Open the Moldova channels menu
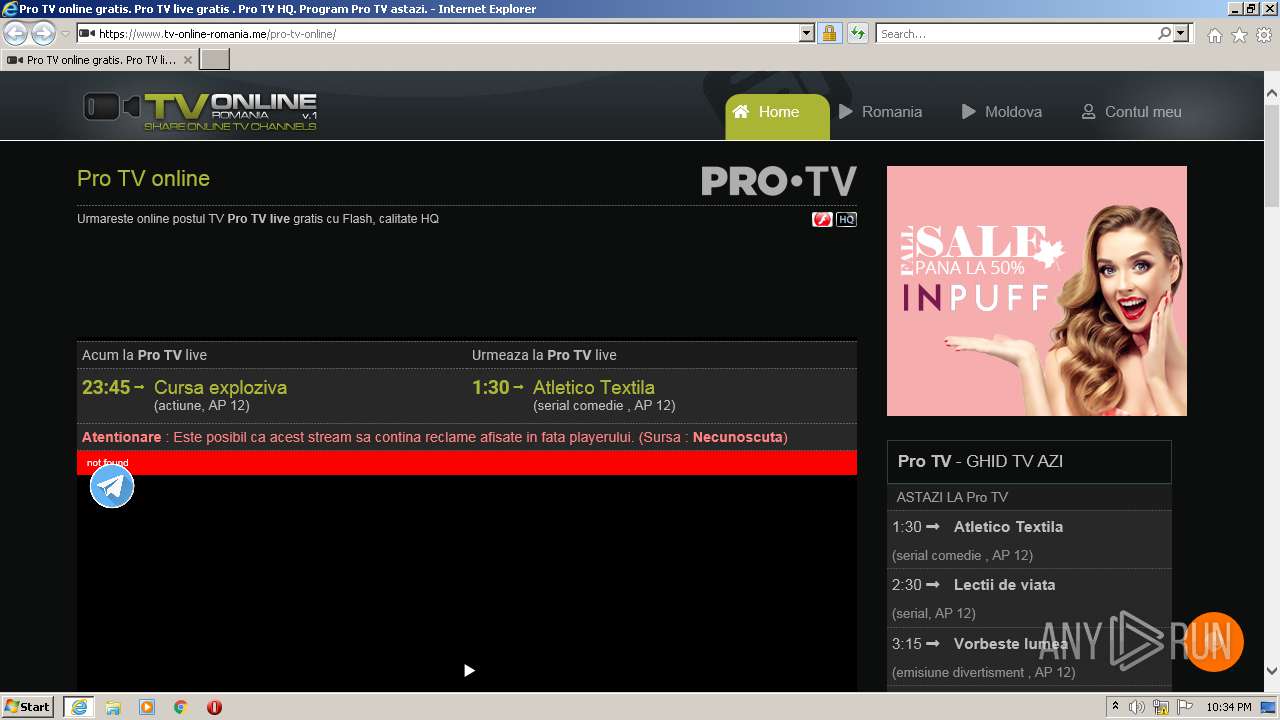 (1002, 112)
